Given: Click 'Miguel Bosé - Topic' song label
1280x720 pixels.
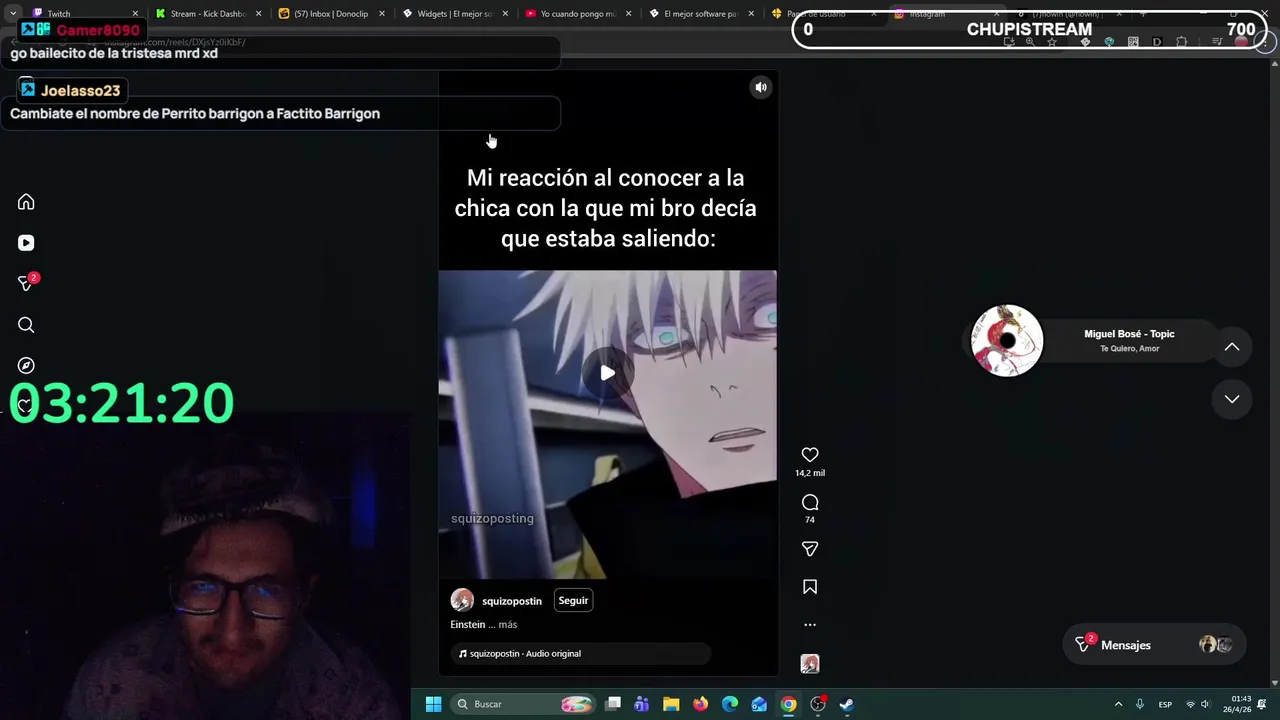Looking at the screenshot, I should point(1129,334).
